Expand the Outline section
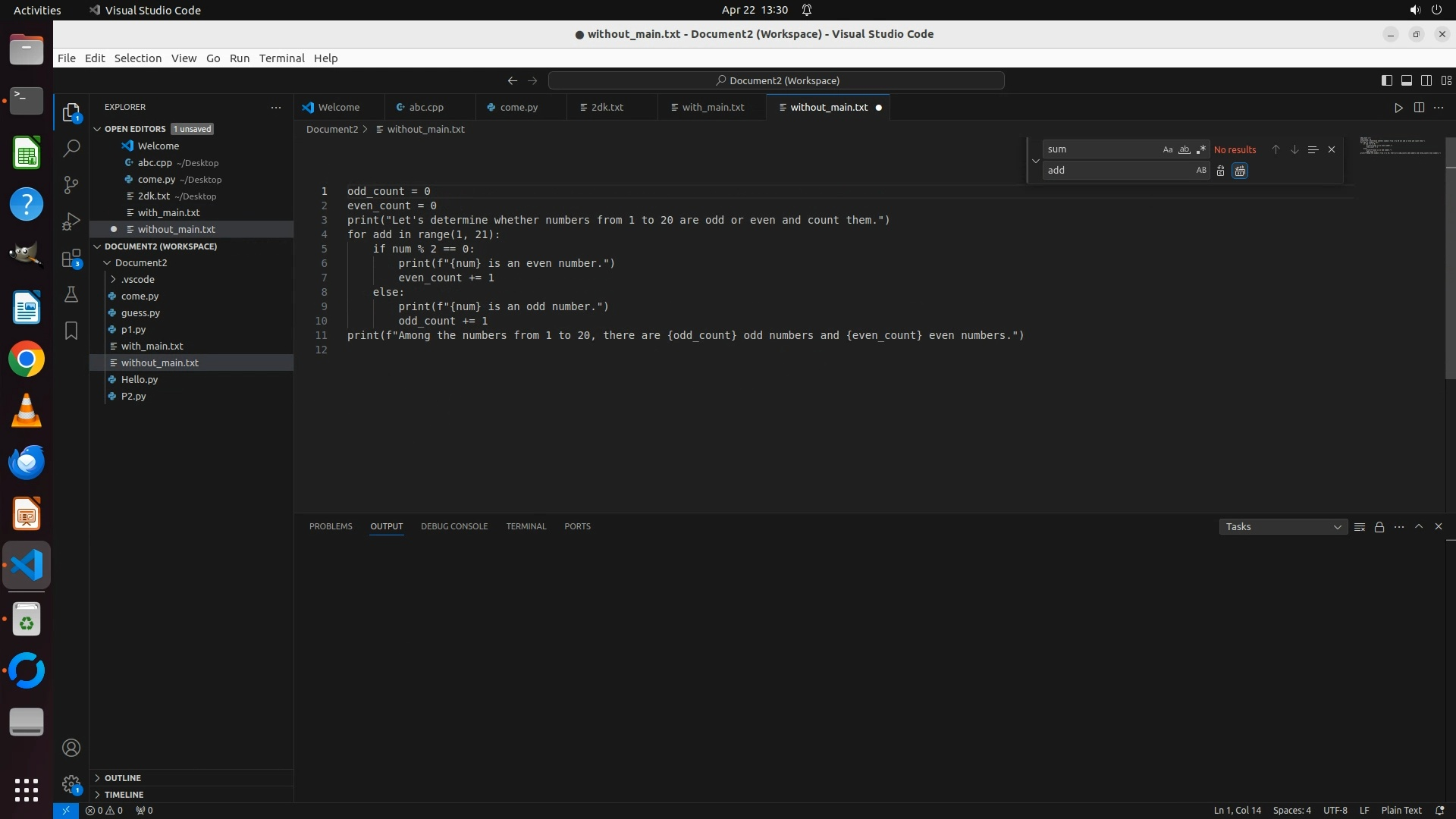Viewport: 1456px width, 819px height. click(123, 778)
